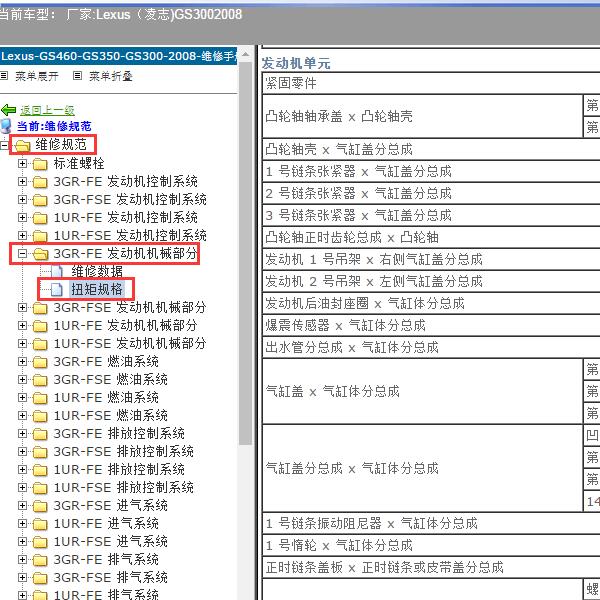600x600 pixels.
Task: Click the green back arrow icon
Action: click(x=8, y=110)
